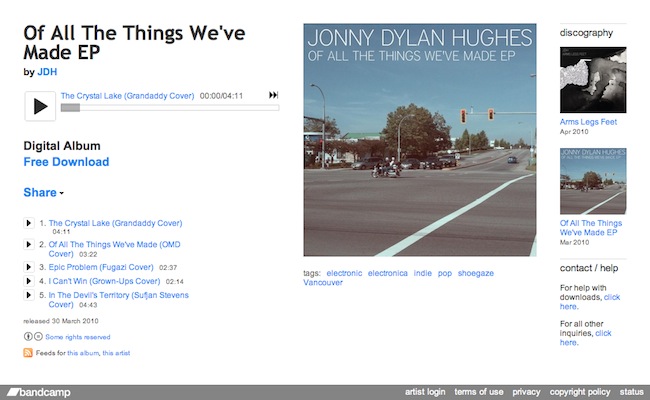Open terms of use in the footer
The height and width of the screenshot is (400, 650).
(x=479, y=392)
